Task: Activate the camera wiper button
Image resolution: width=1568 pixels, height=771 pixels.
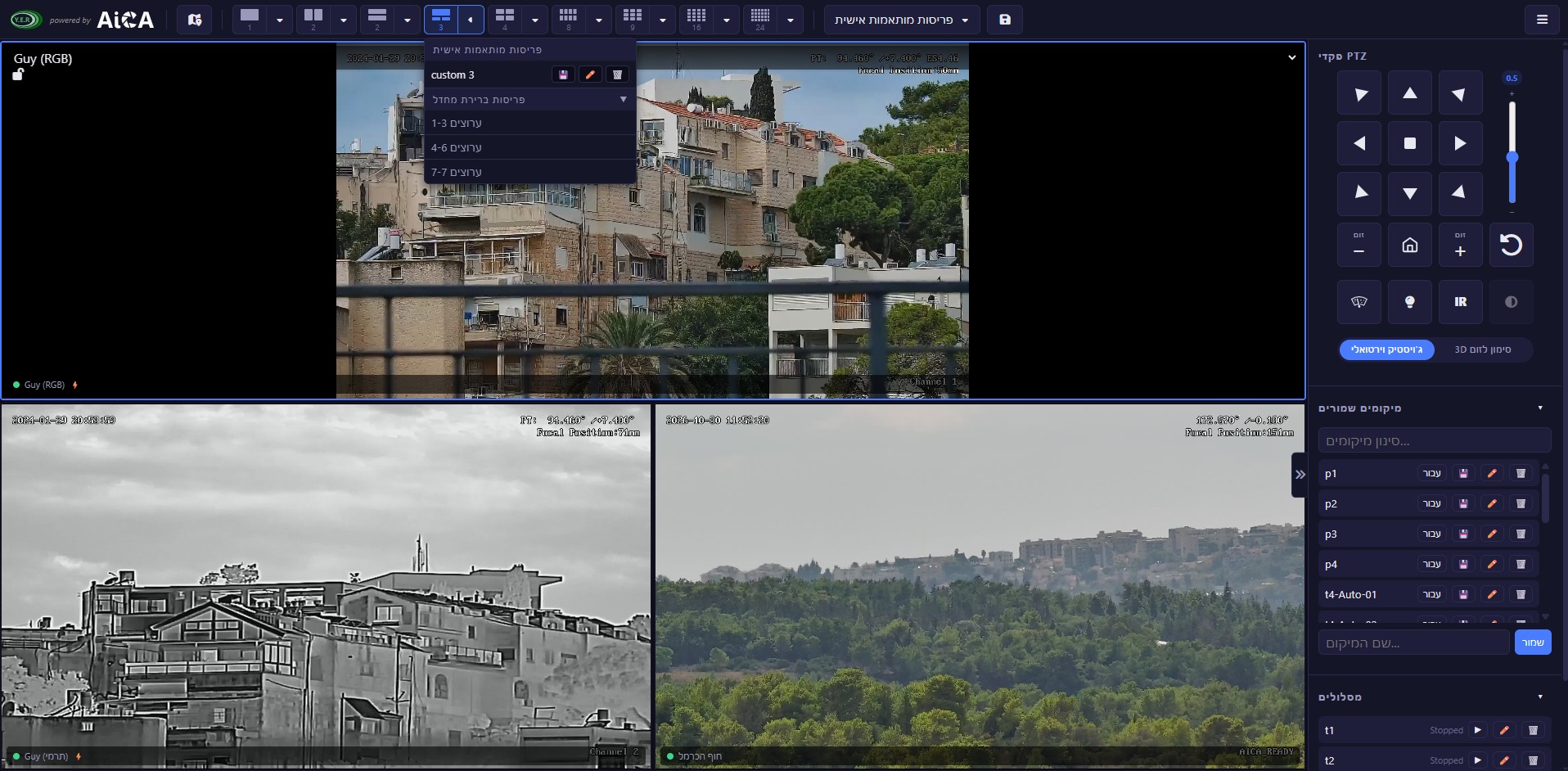Action: click(x=1359, y=302)
